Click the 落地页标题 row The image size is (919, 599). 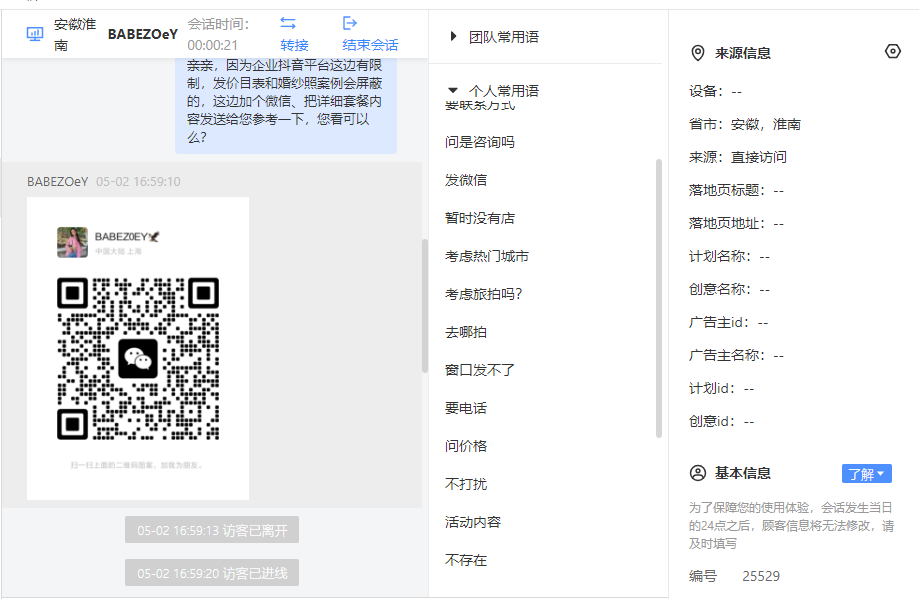pyautogui.click(x=736, y=190)
